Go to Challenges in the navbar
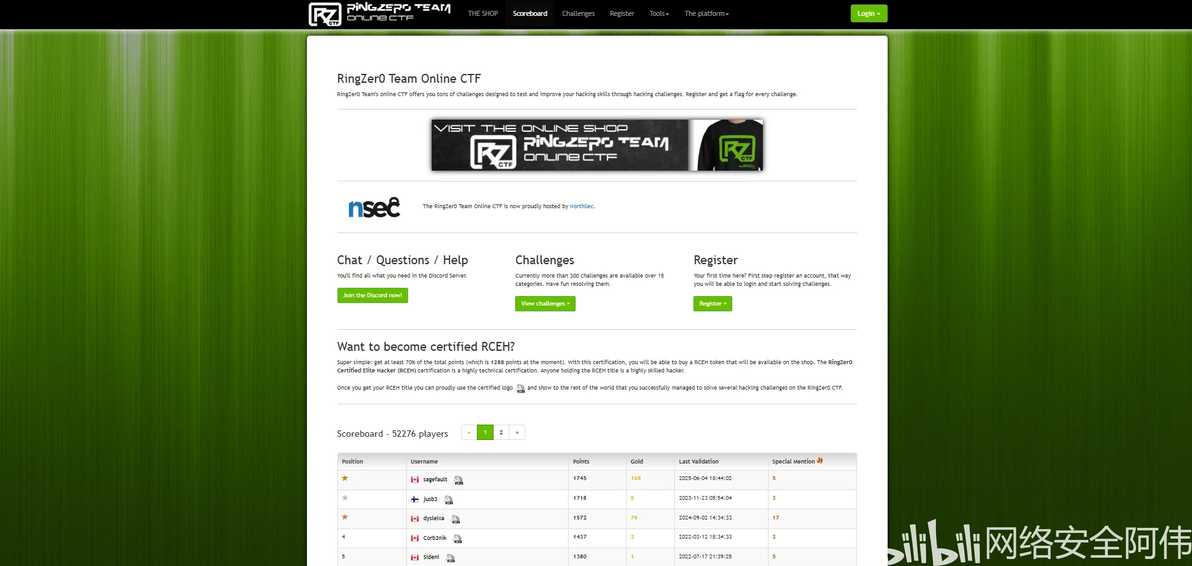 [579, 14]
